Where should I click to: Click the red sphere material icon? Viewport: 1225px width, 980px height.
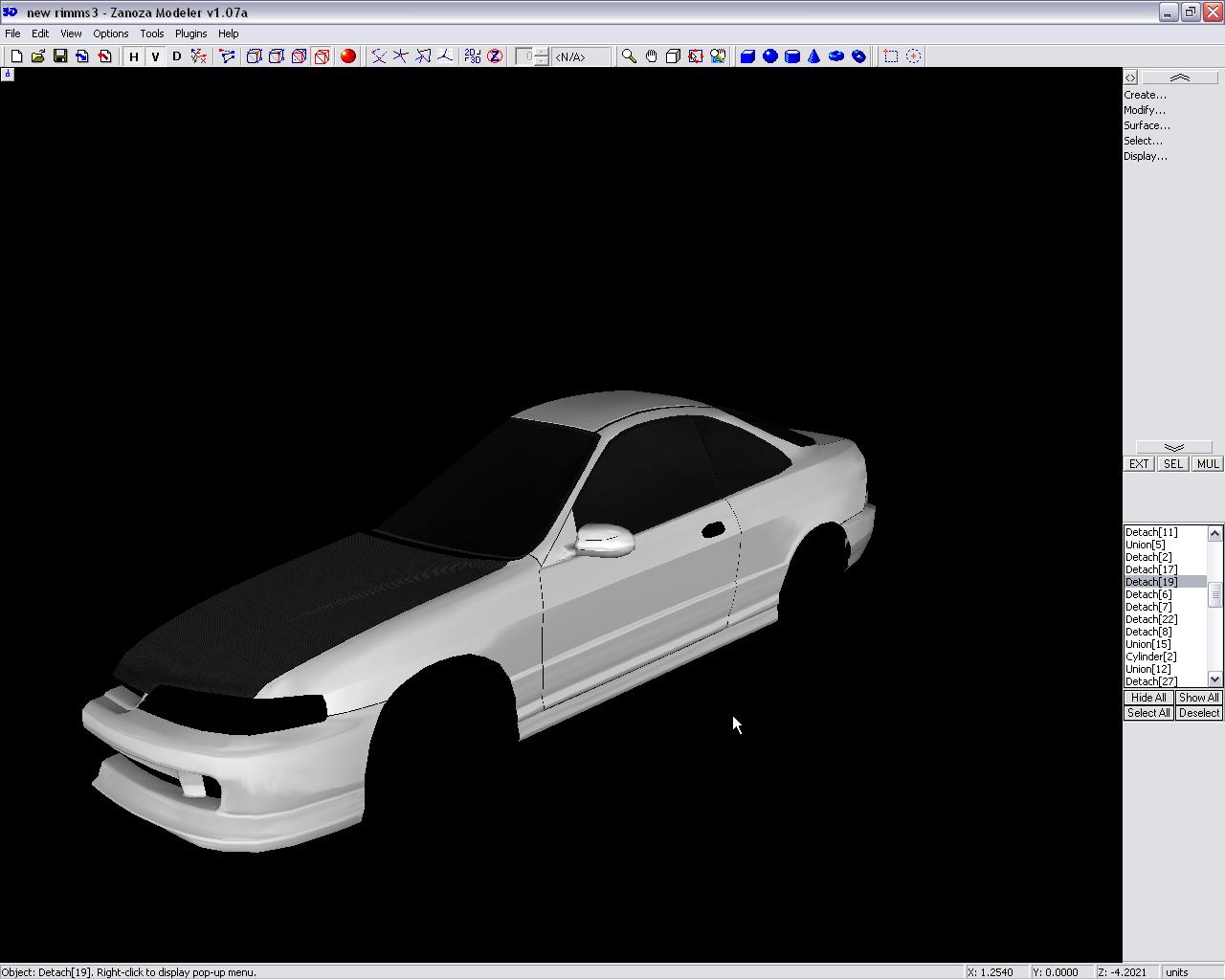click(348, 56)
